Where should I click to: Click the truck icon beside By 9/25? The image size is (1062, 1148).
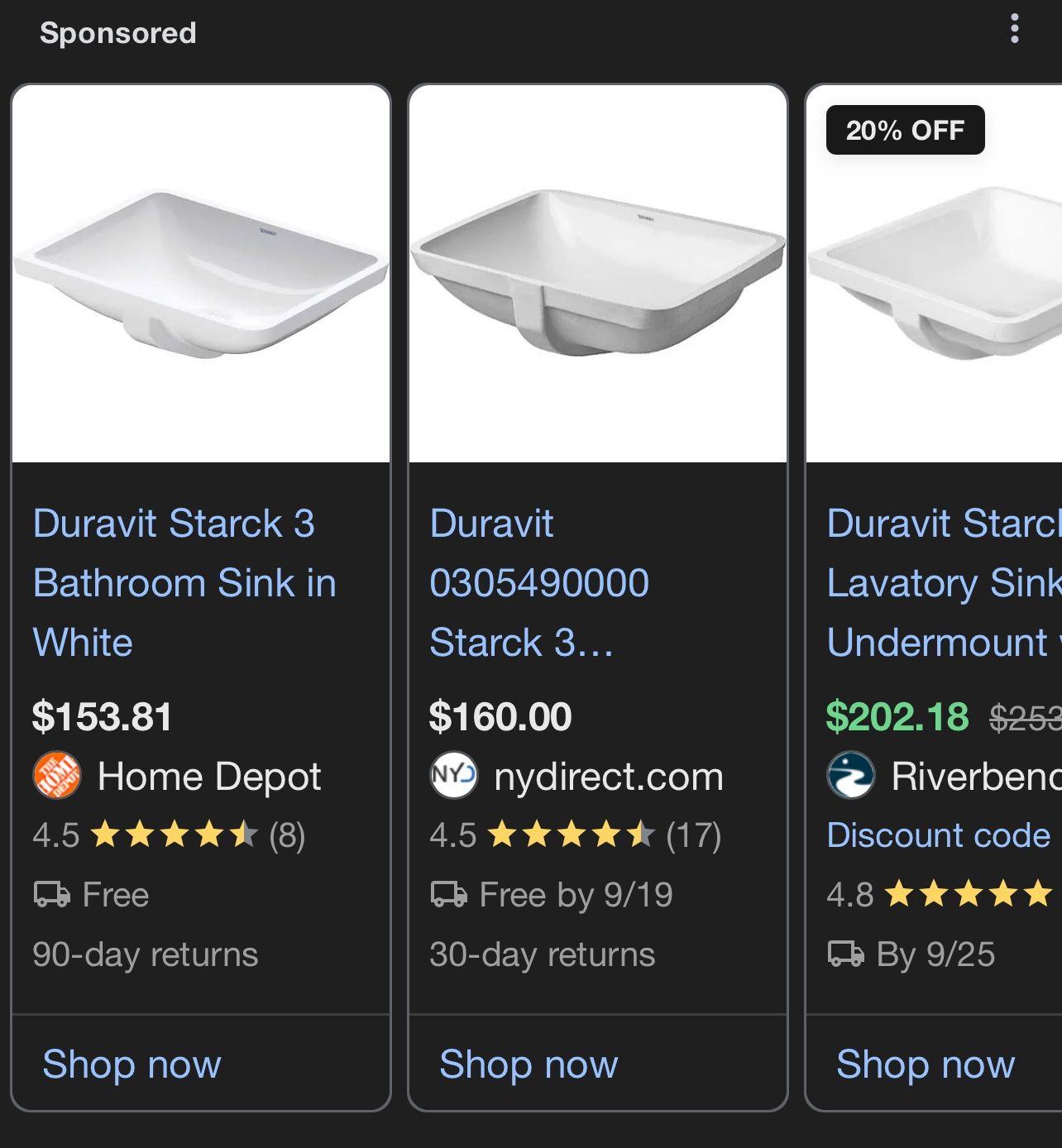tap(846, 954)
